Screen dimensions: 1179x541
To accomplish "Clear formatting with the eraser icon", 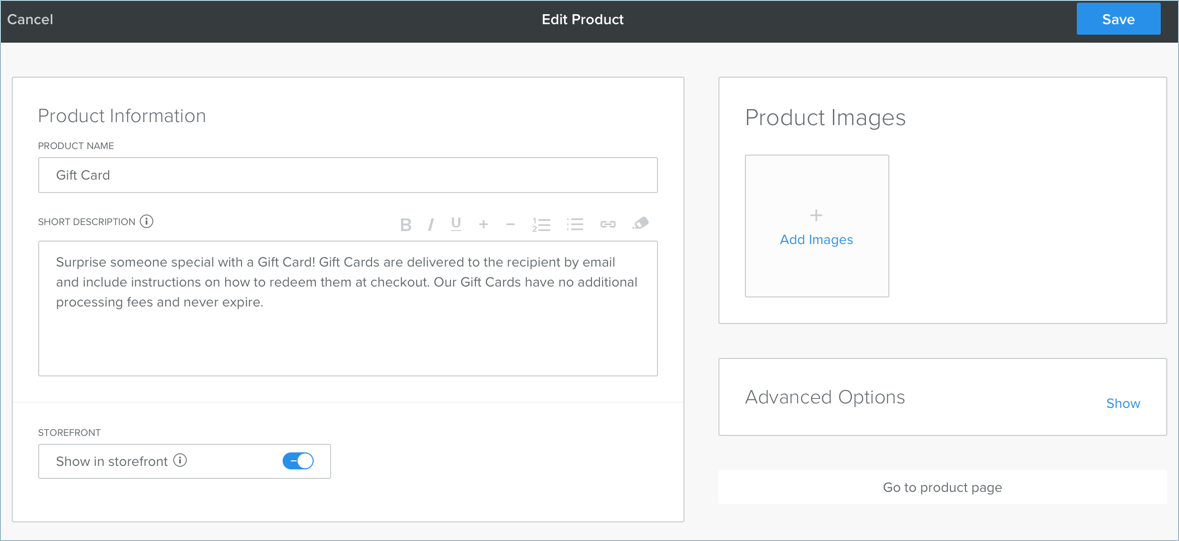I will pos(640,223).
